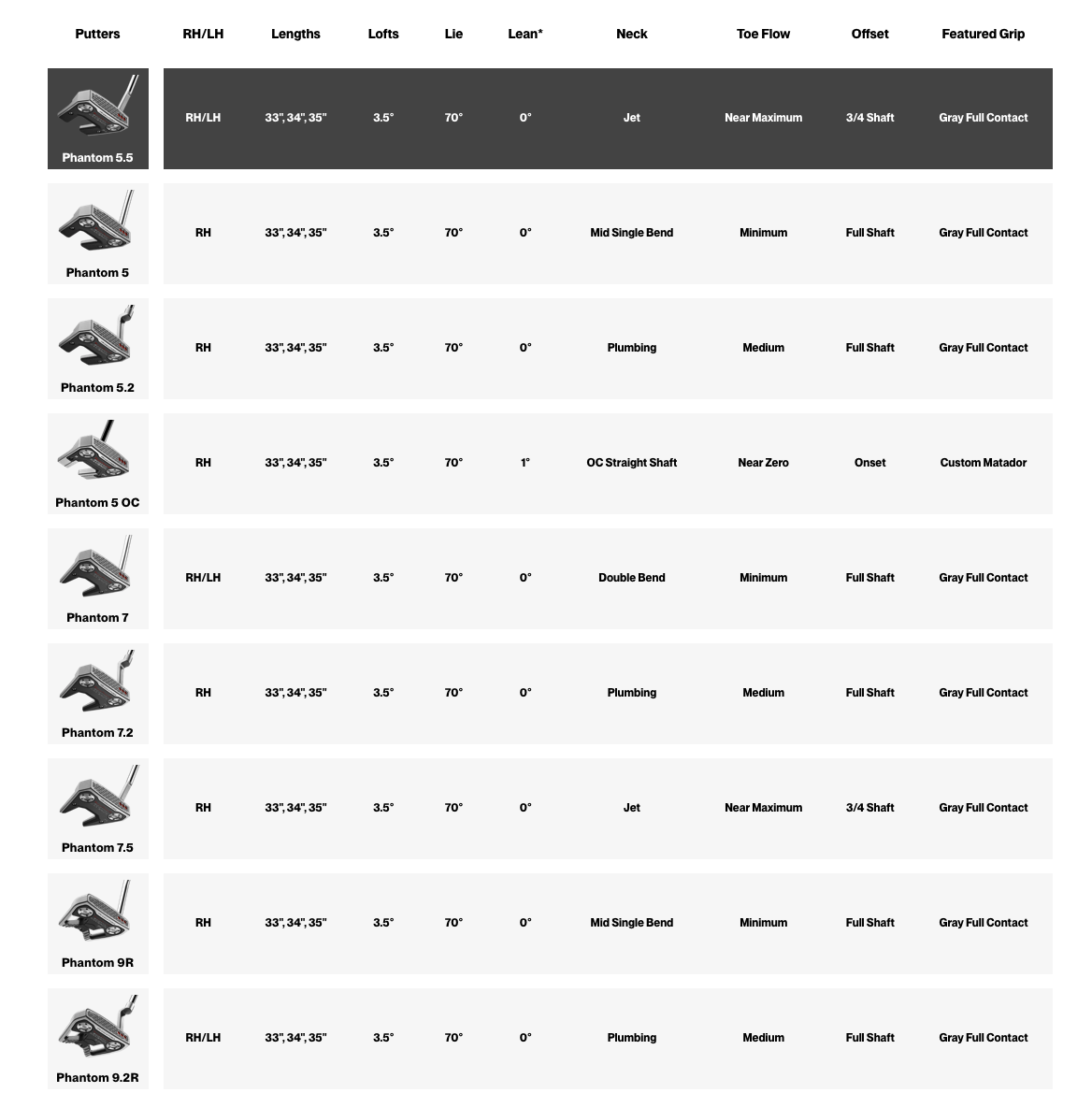Image resolution: width=1092 pixels, height=1093 pixels.
Task: Select the Phantom 5 putter thumbnail
Action: (97, 223)
